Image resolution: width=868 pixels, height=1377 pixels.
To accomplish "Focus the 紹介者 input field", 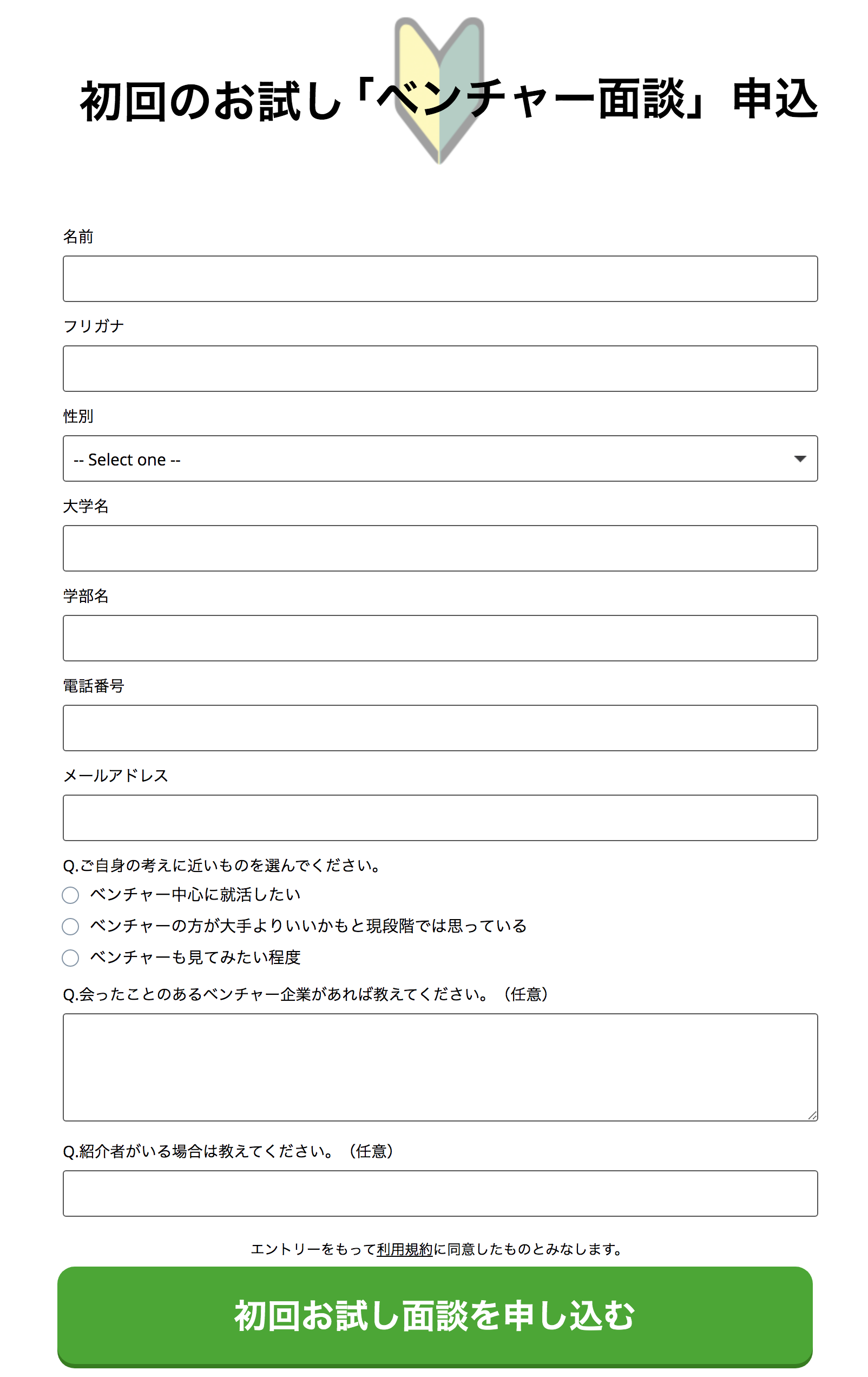I will click(x=440, y=1194).
